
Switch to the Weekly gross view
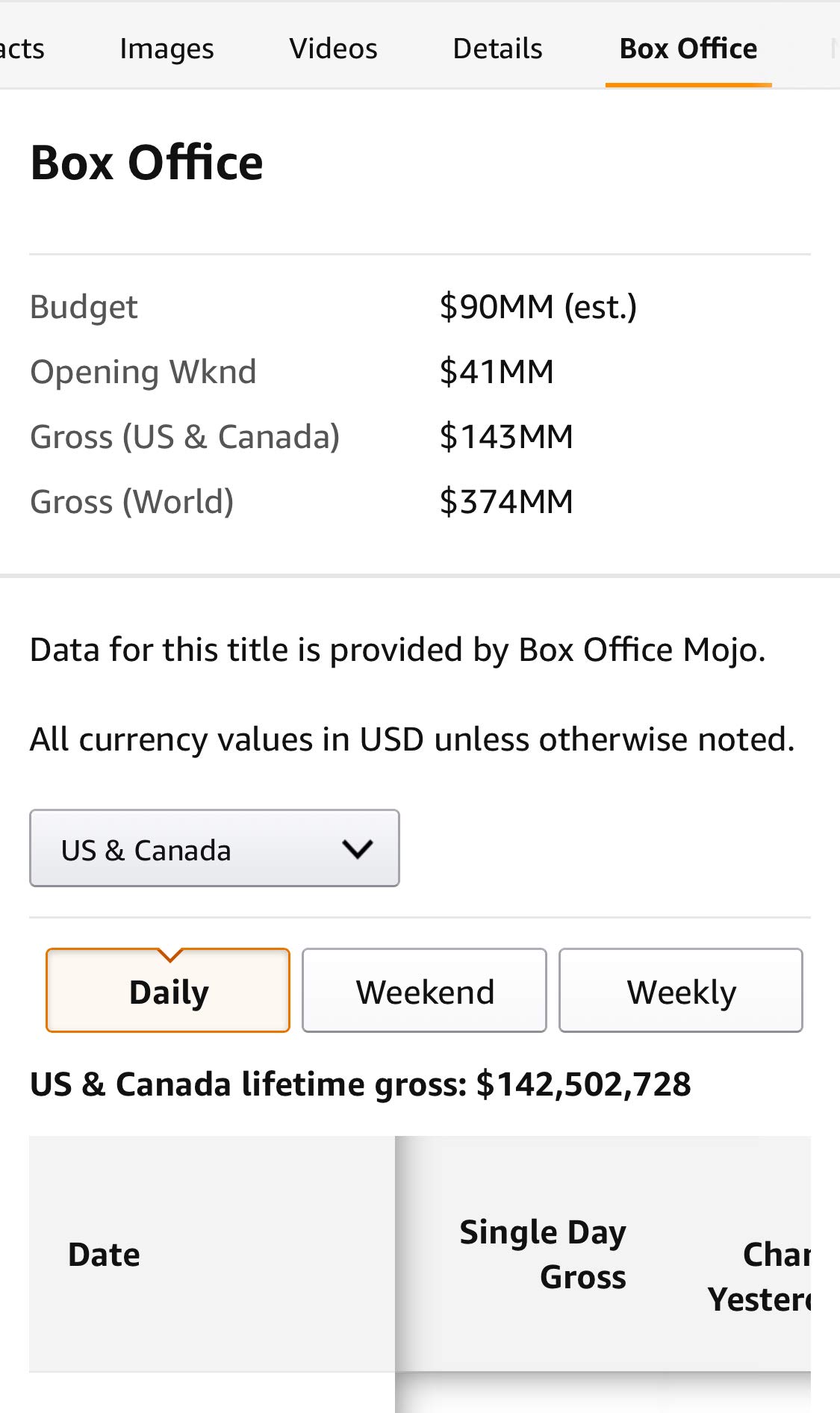point(681,991)
